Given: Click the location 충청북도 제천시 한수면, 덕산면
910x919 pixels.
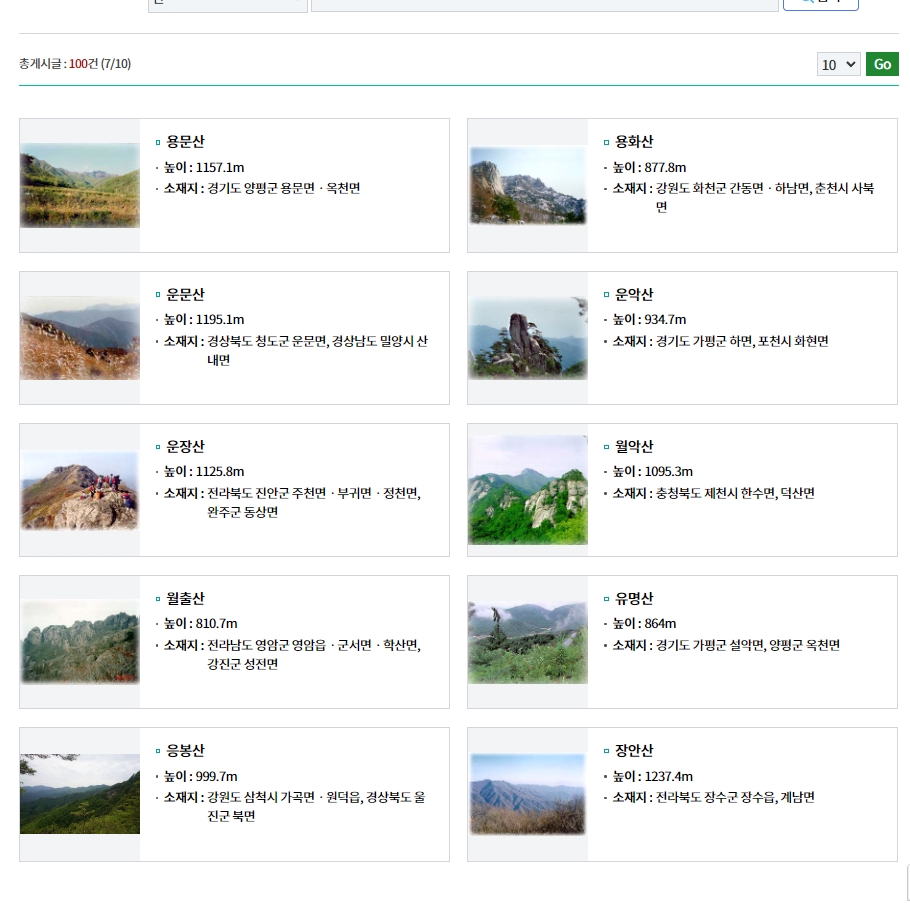Looking at the screenshot, I should [x=735, y=493].
